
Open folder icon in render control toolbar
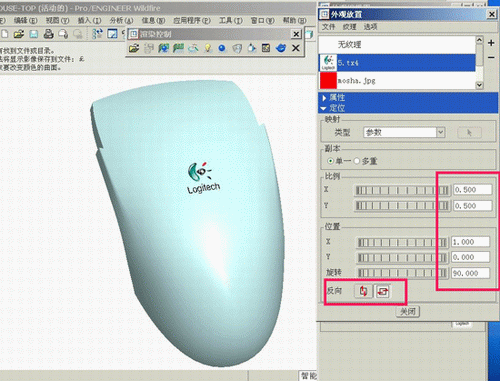(x=134, y=48)
